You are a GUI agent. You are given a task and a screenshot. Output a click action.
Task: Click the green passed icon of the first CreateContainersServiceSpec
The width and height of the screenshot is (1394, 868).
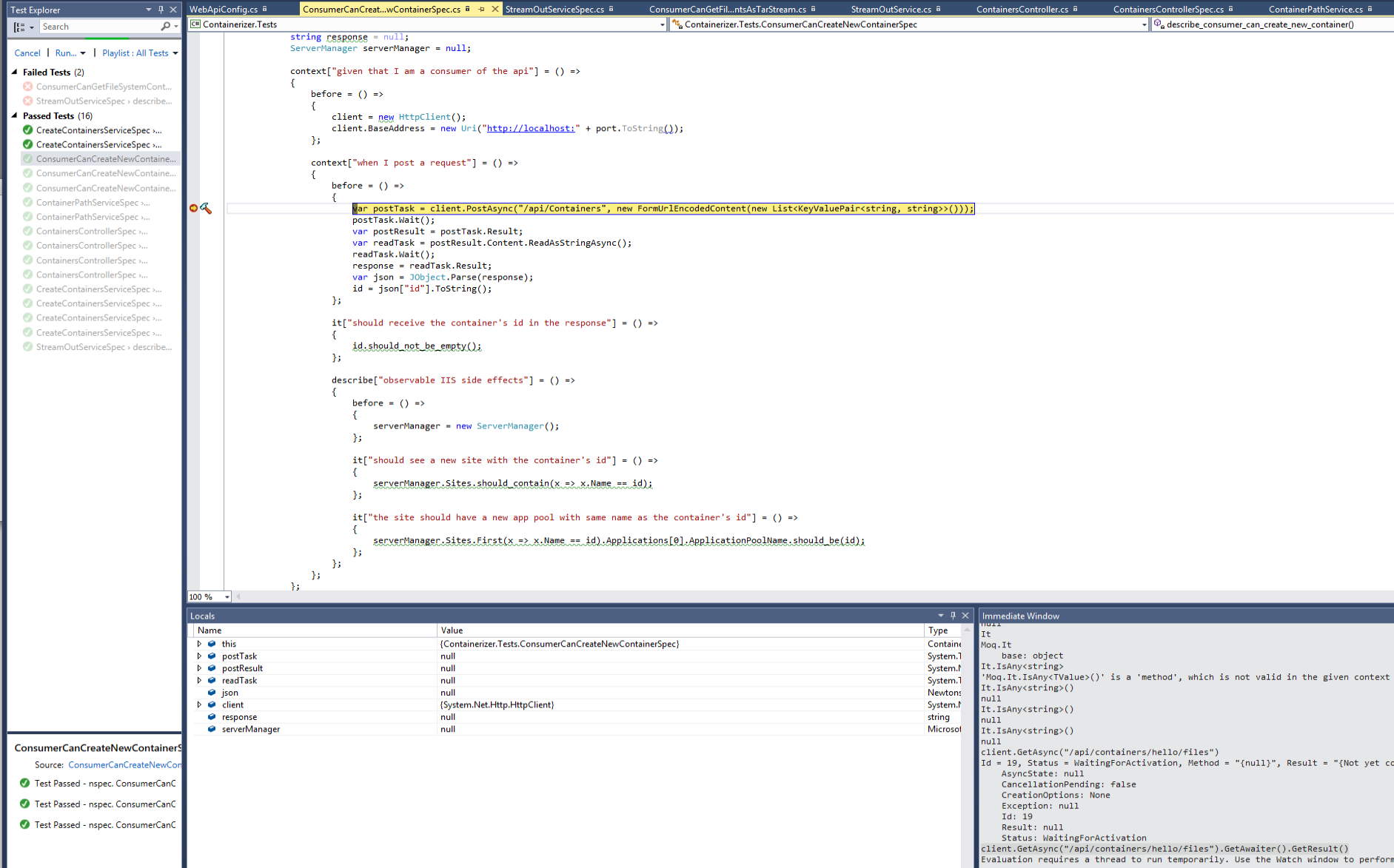28,130
